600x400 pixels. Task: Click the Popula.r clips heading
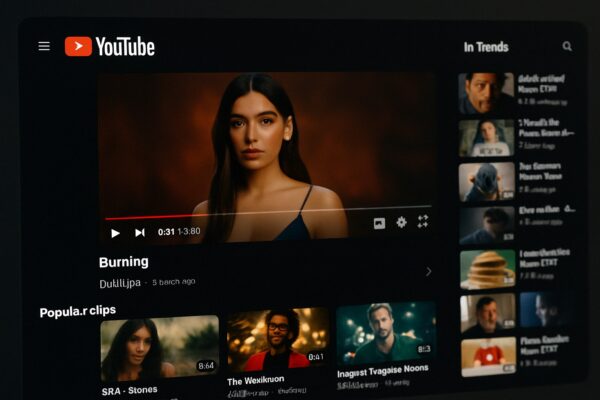(78, 311)
